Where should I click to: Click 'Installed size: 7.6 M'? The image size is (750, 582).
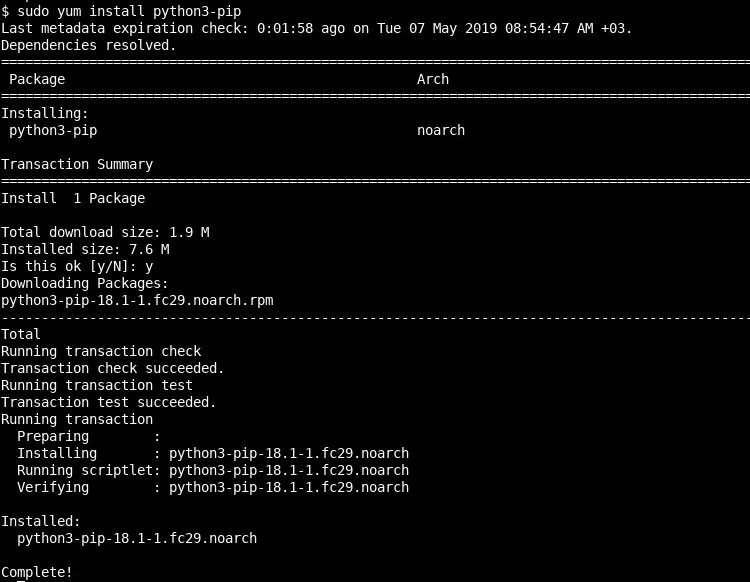pyautogui.click(x=85, y=250)
